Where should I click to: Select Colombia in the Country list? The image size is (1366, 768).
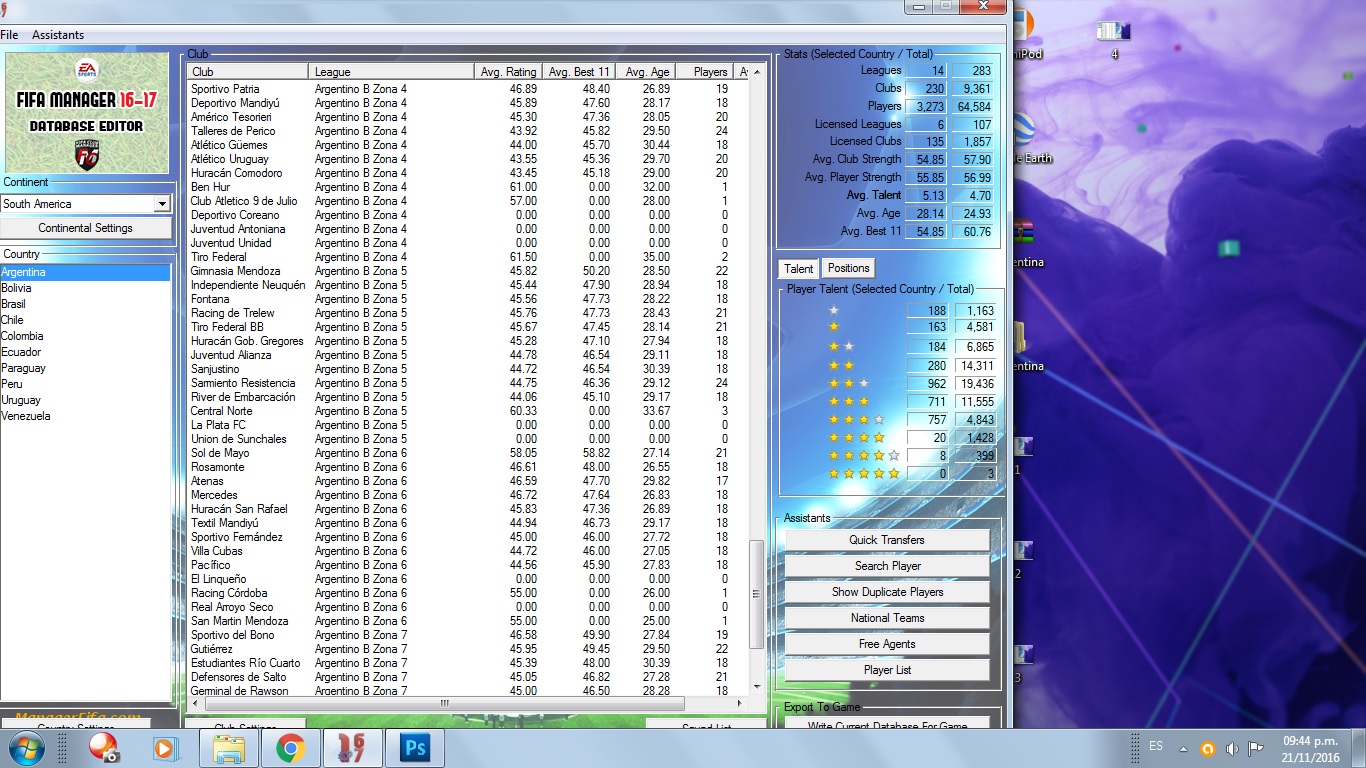pyautogui.click(x=85, y=336)
